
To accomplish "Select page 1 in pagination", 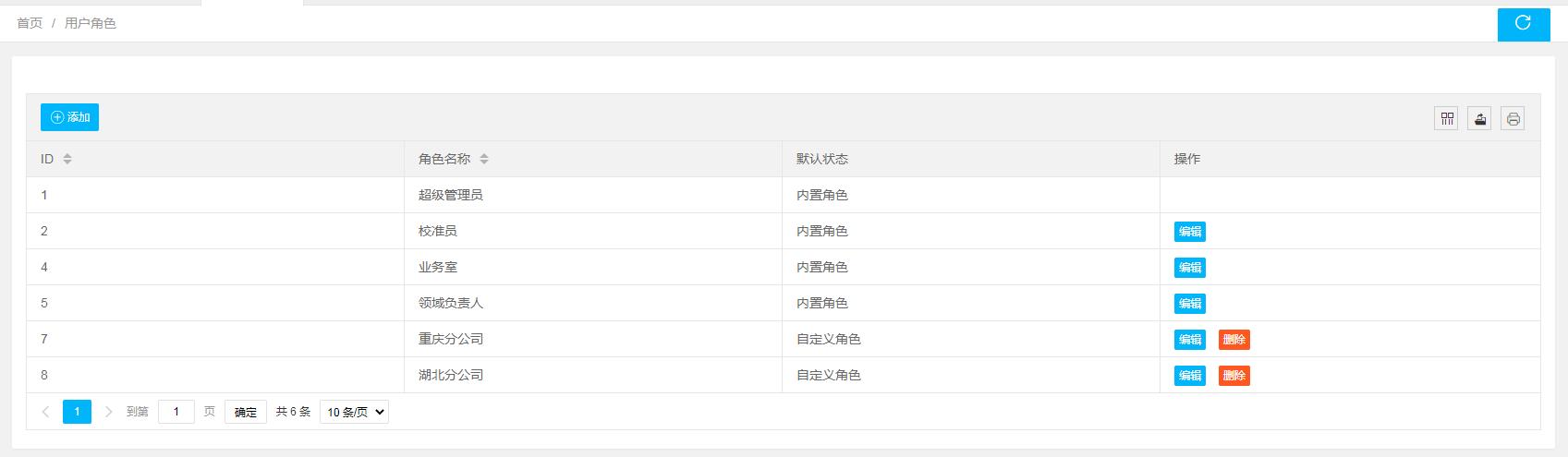I will 77,412.
